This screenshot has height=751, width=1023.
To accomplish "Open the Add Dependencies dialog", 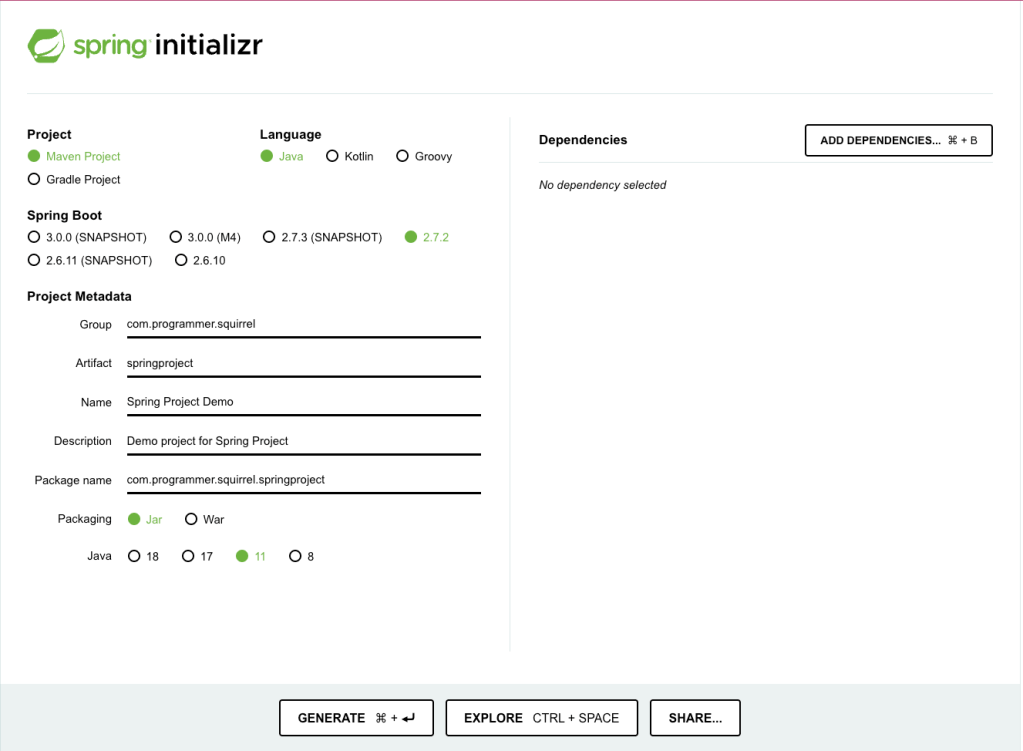I will coord(898,141).
